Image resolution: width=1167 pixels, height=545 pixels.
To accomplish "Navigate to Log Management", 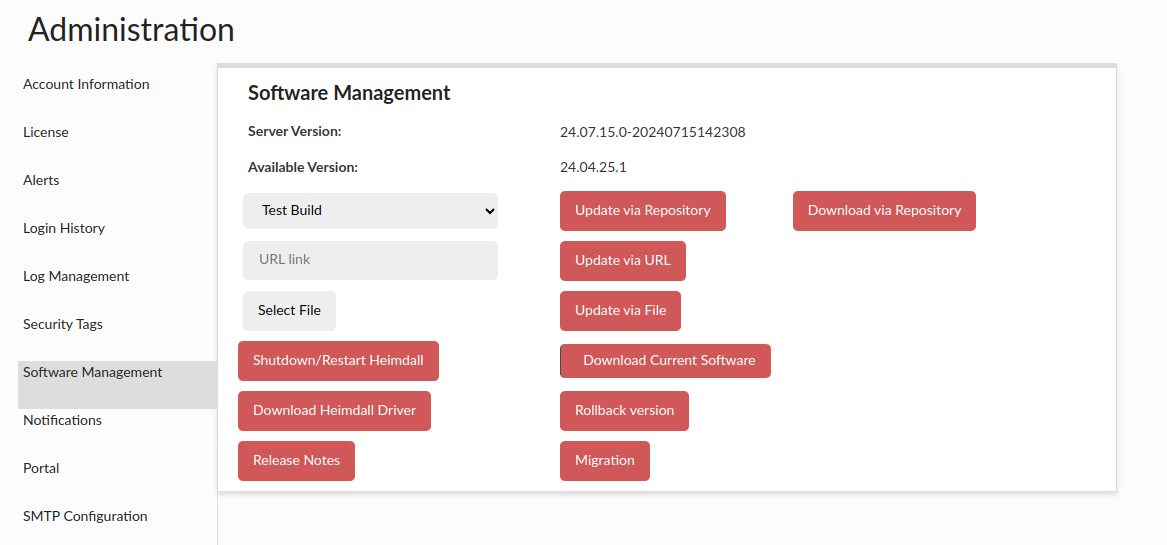I will coord(76,277).
